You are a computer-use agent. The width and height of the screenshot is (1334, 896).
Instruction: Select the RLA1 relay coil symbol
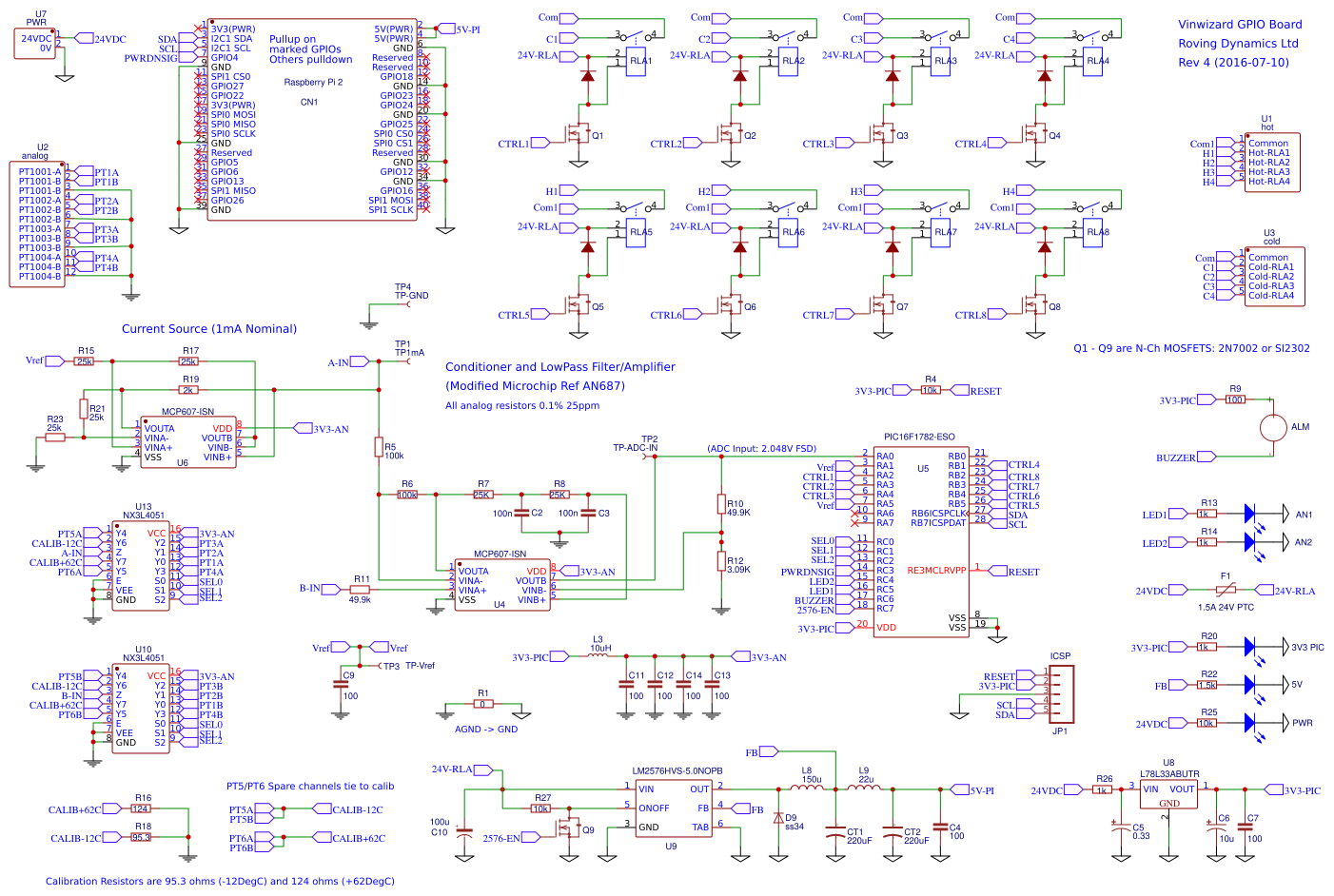point(636,62)
